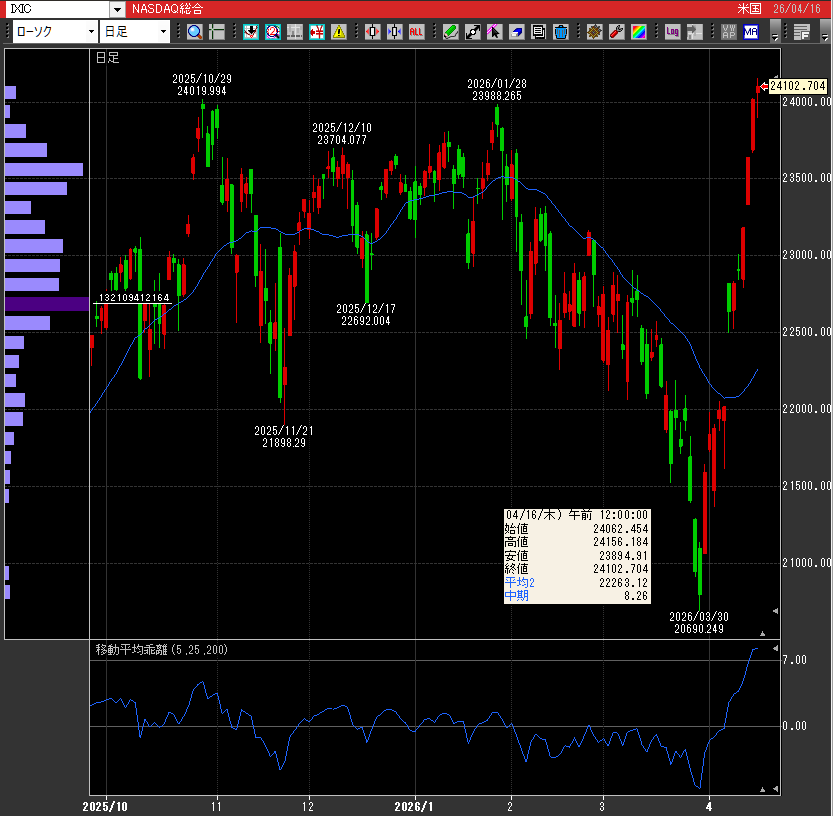Toggle the Log scale button

[x=673, y=32]
